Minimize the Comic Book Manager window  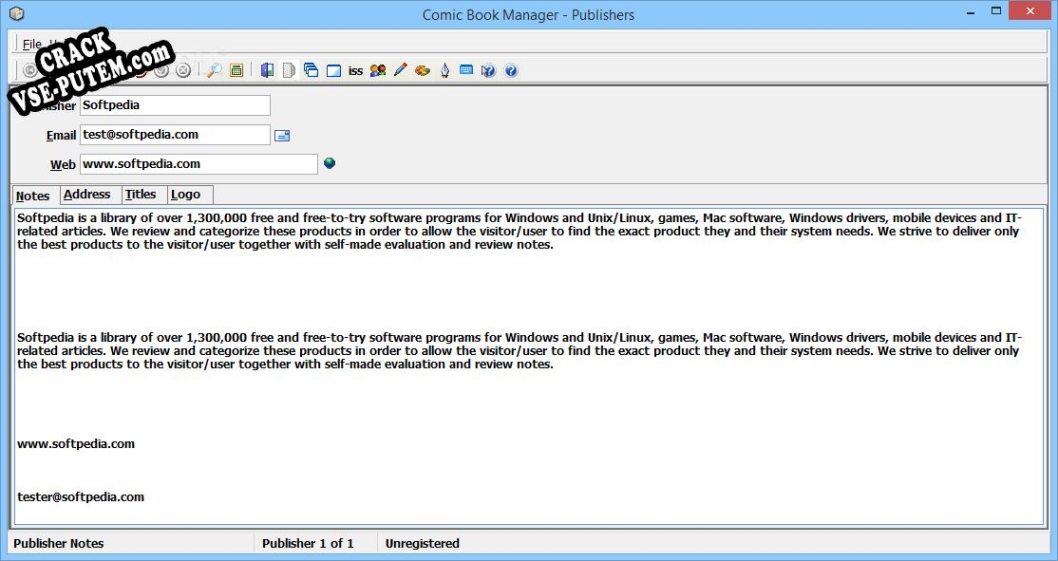point(970,12)
